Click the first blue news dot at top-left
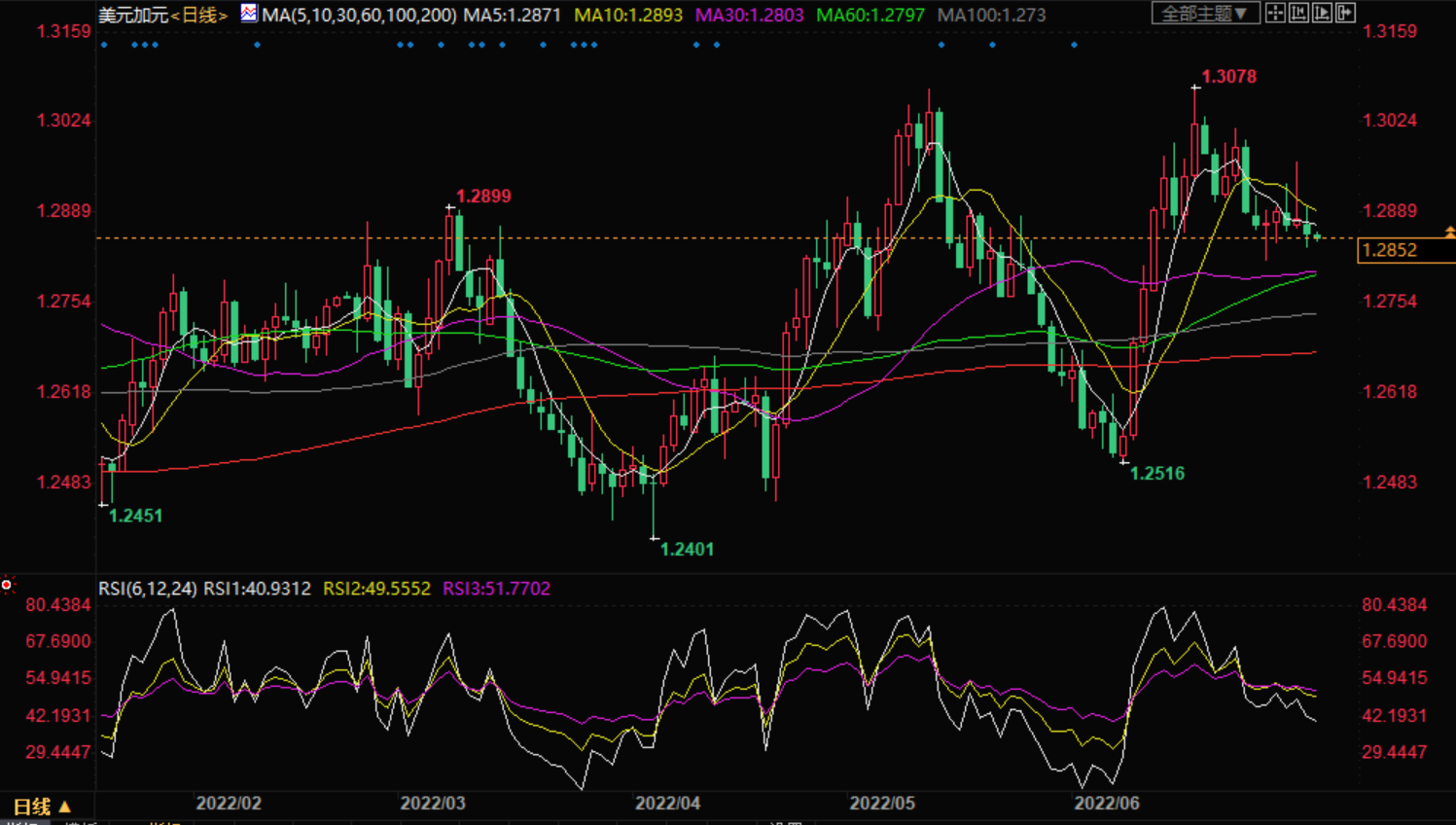This screenshot has height=825, width=1456. 104,45
